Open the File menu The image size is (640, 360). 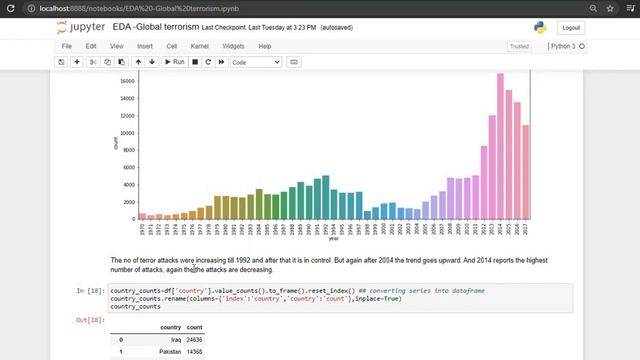(67, 46)
